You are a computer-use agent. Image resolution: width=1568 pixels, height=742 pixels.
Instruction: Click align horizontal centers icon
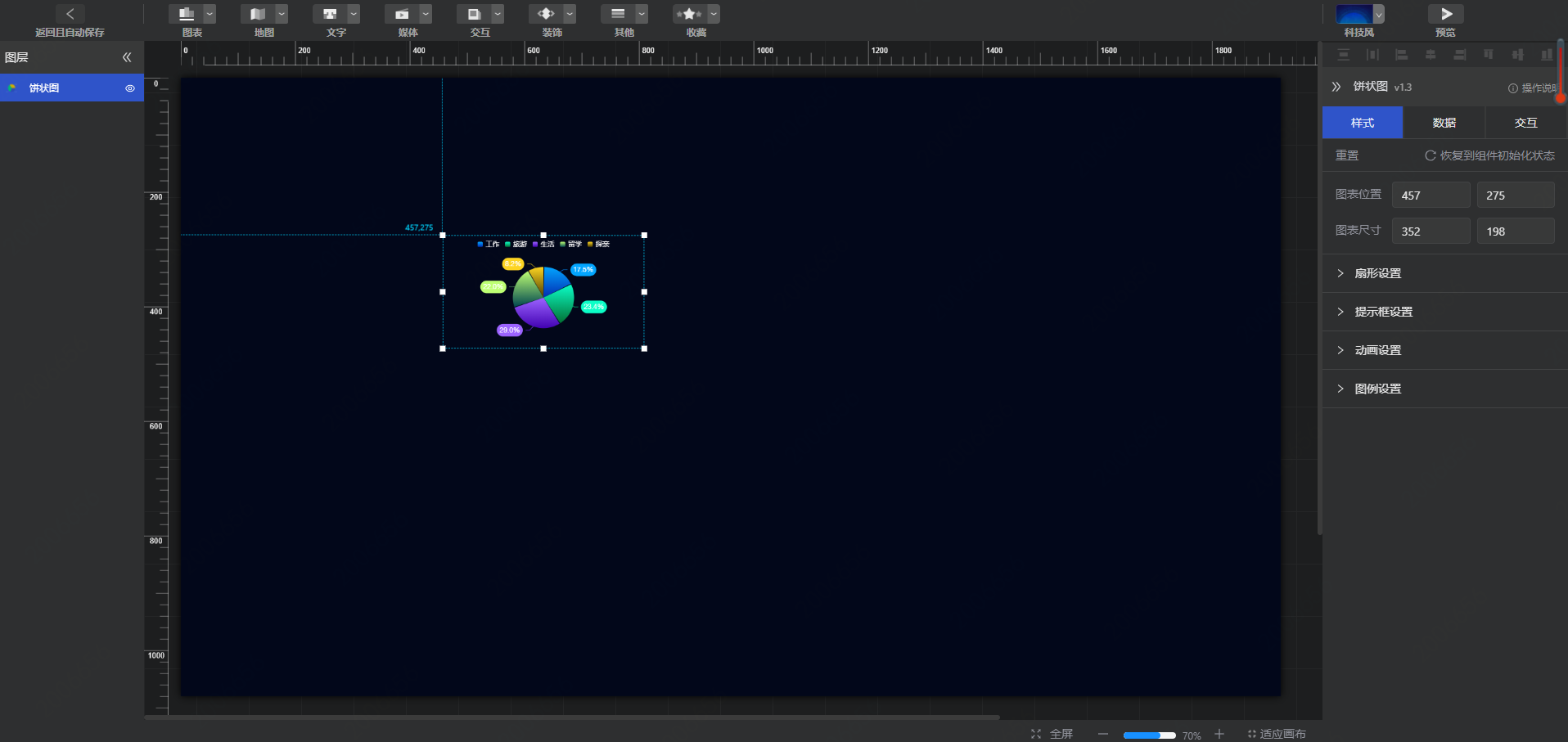1431,55
